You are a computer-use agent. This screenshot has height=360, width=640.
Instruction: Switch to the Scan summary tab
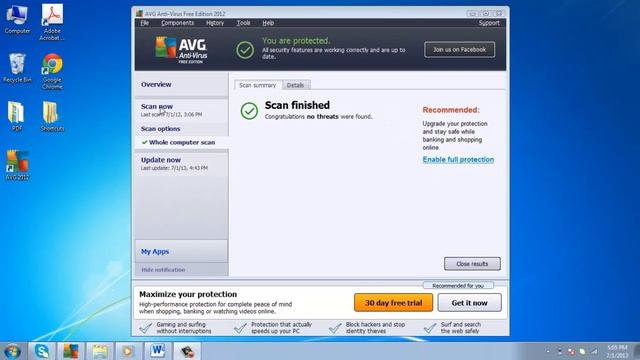258,85
